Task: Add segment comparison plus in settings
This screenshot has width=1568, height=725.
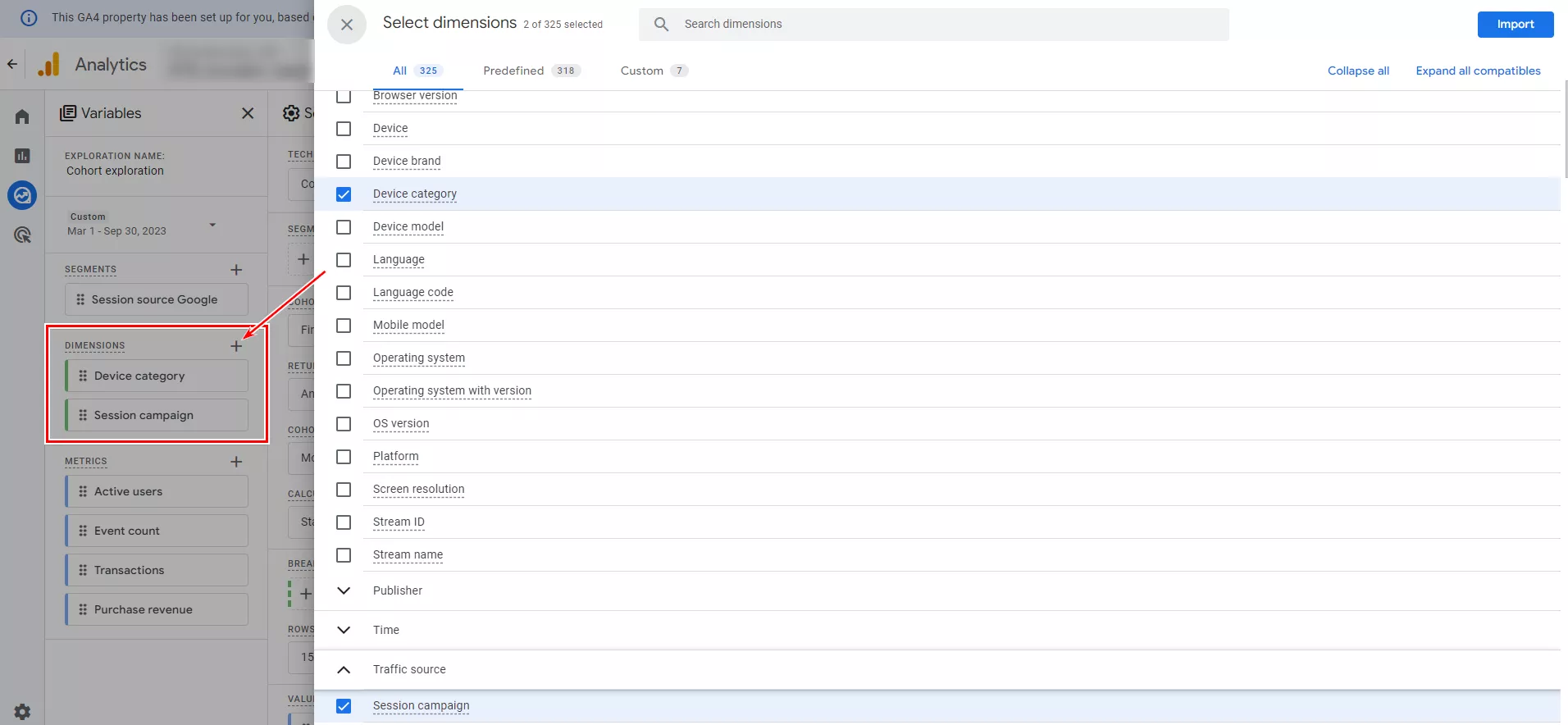Action: 303,259
